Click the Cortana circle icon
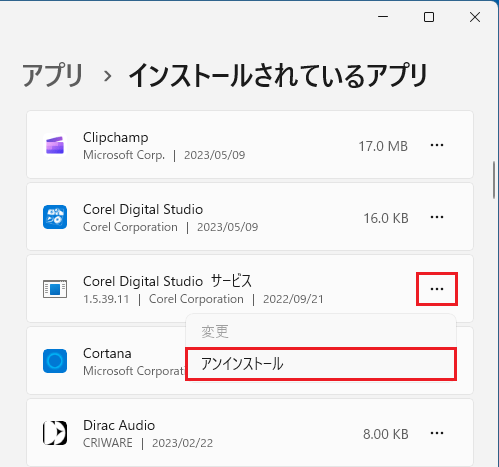 tap(55, 361)
